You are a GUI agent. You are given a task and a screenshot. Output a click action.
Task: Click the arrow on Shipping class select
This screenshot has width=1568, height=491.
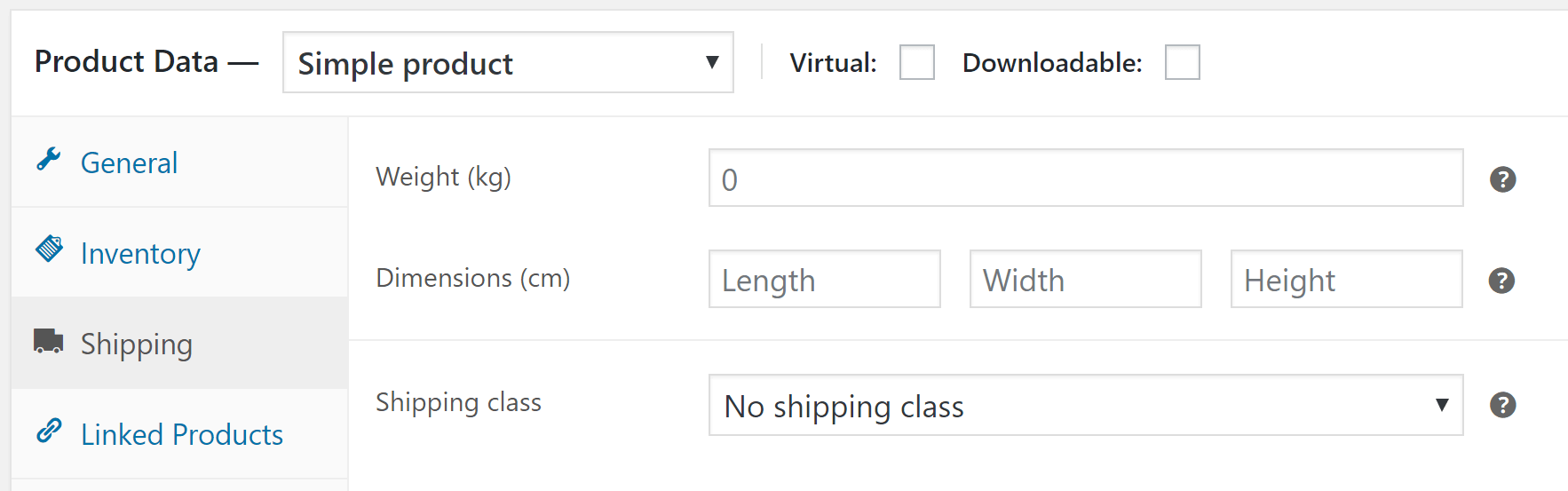(1442, 405)
